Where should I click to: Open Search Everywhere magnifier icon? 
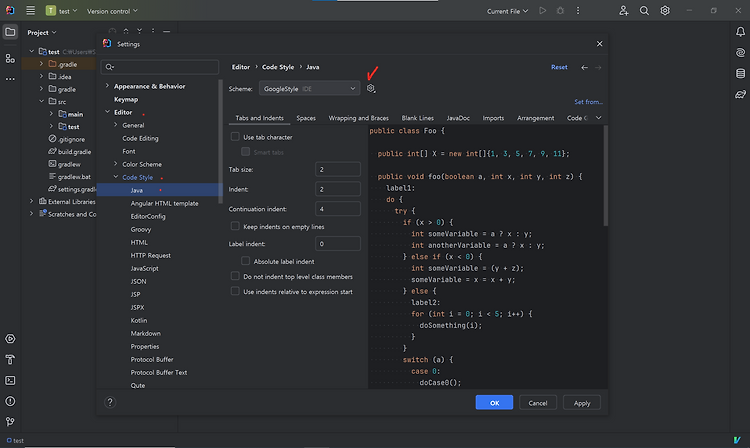tap(644, 11)
